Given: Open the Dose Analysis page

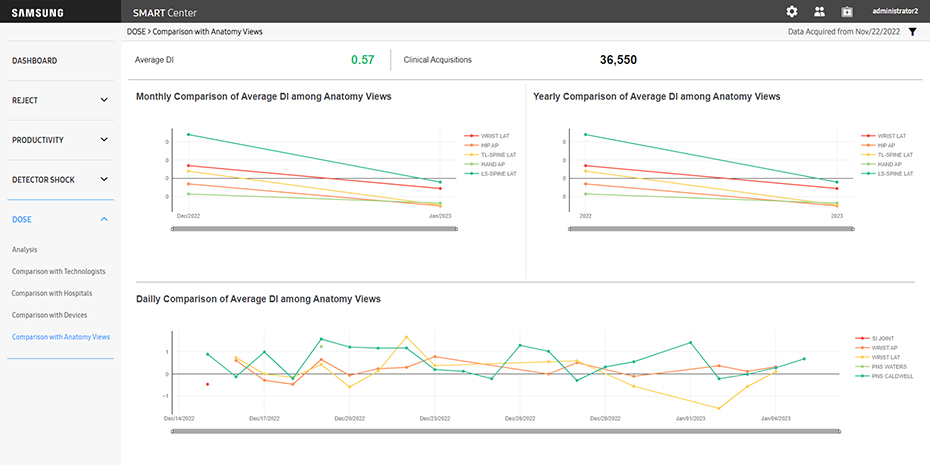Looking at the screenshot, I should [x=24, y=249].
